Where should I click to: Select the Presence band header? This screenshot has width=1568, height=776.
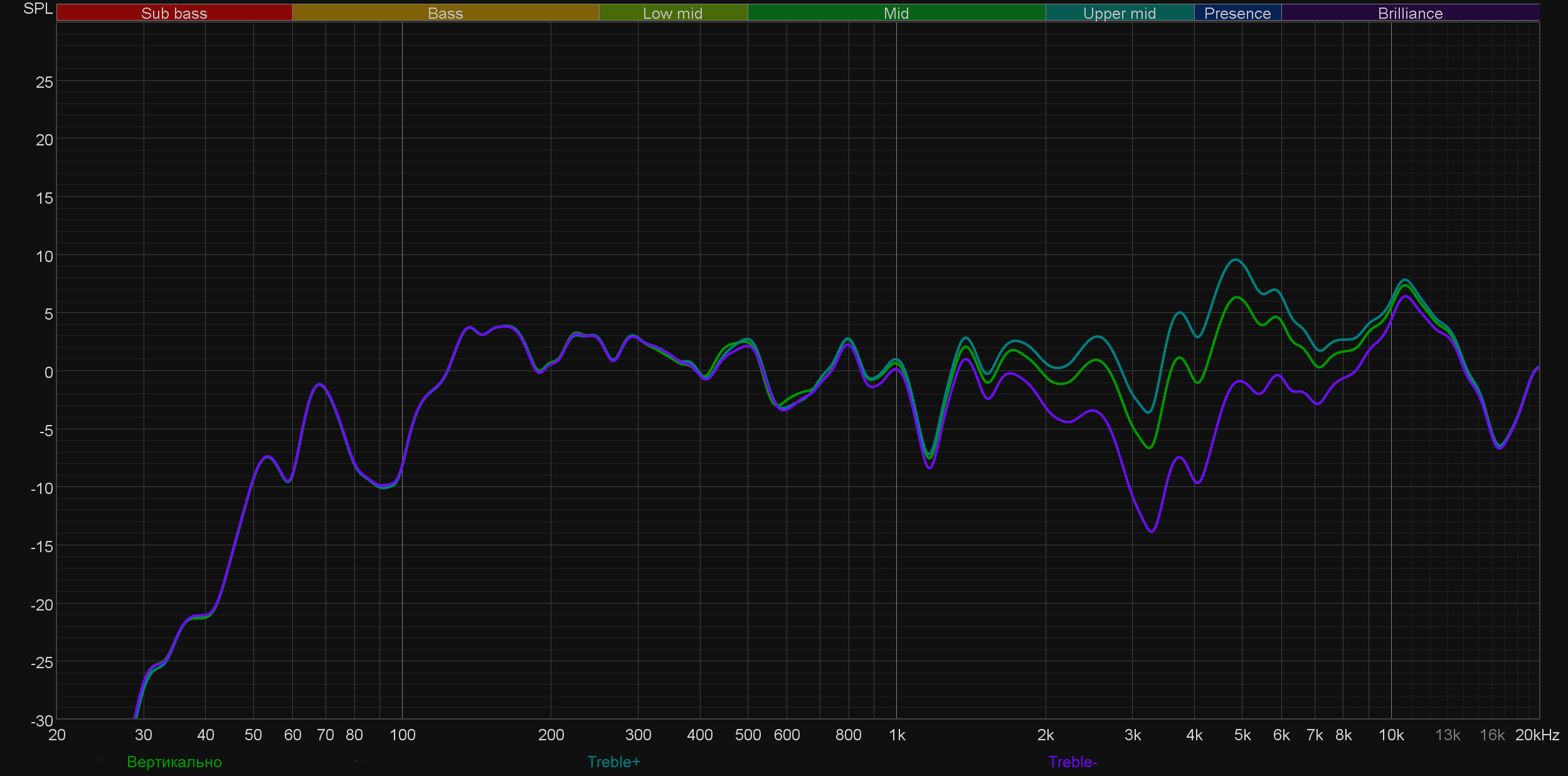click(x=1237, y=13)
